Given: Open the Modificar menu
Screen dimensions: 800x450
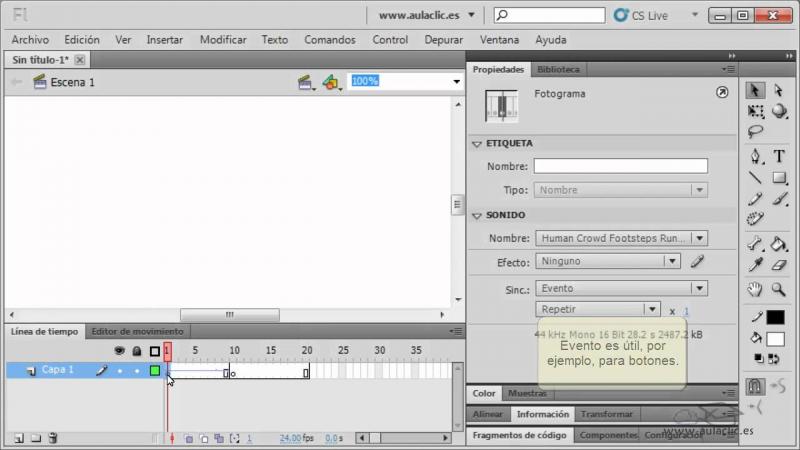Looking at the screenshot, I should tap(223, 40).
